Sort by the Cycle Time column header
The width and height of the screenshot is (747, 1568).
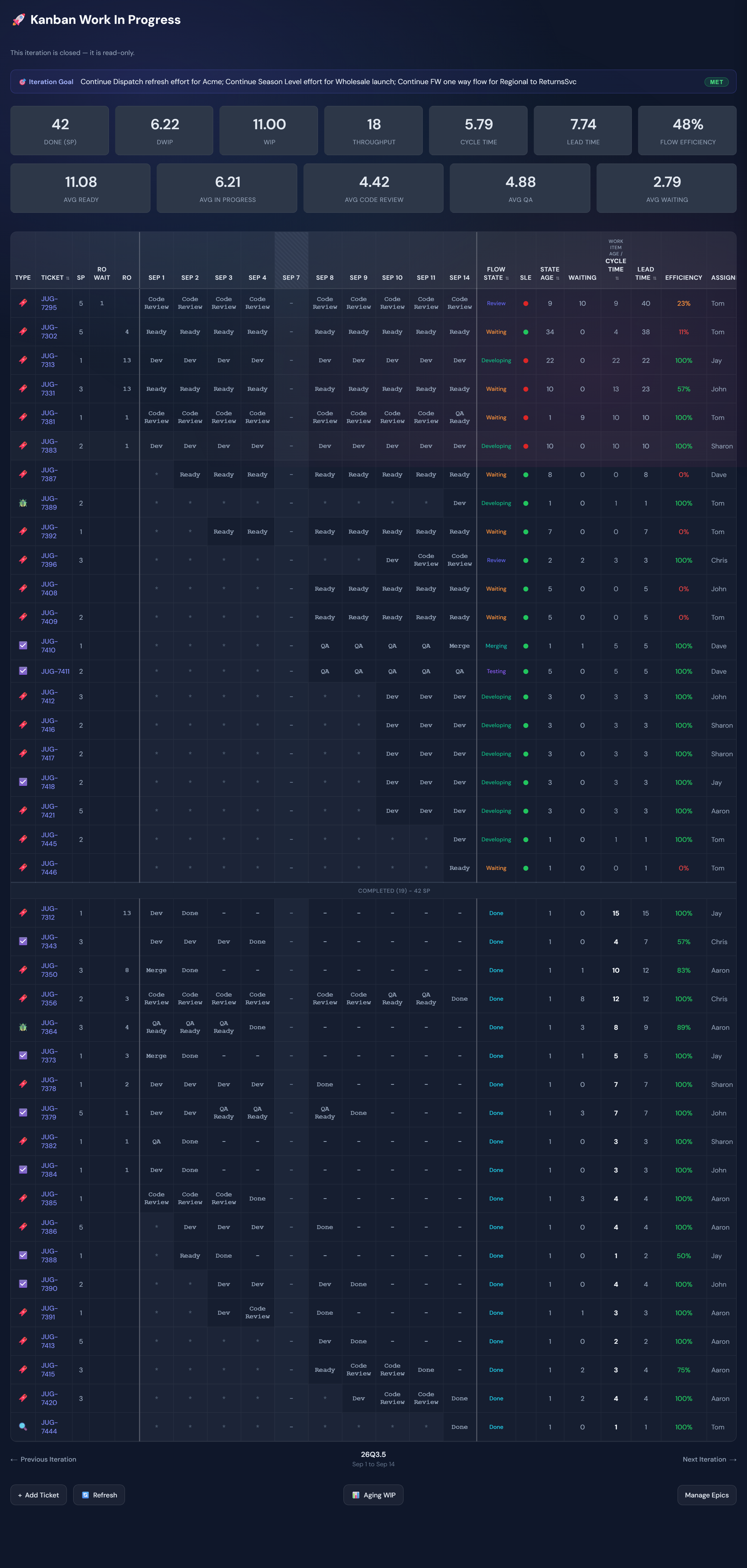pos(615,261)
